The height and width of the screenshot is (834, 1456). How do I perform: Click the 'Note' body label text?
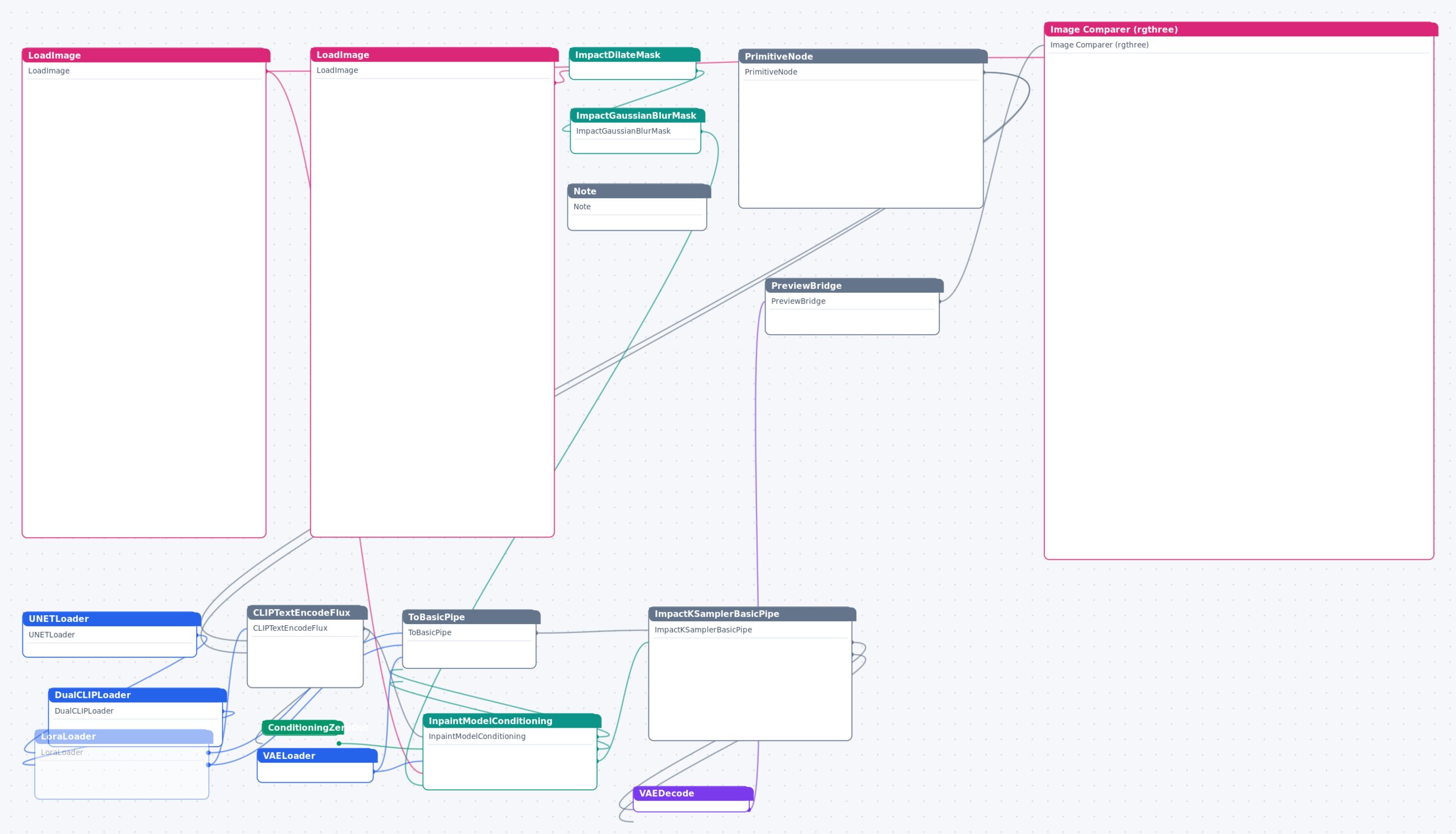pos(582,206)
